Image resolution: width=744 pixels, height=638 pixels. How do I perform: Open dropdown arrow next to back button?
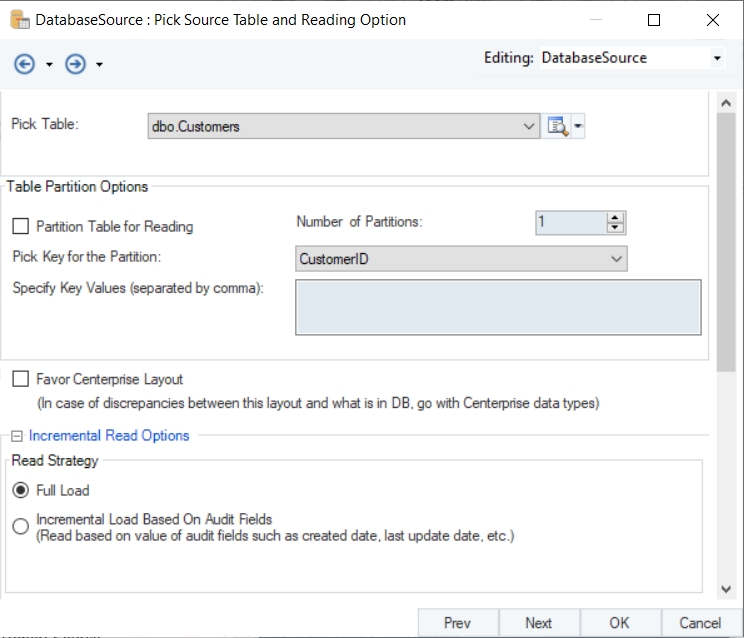pyautogui.click(x=49, y=65)
